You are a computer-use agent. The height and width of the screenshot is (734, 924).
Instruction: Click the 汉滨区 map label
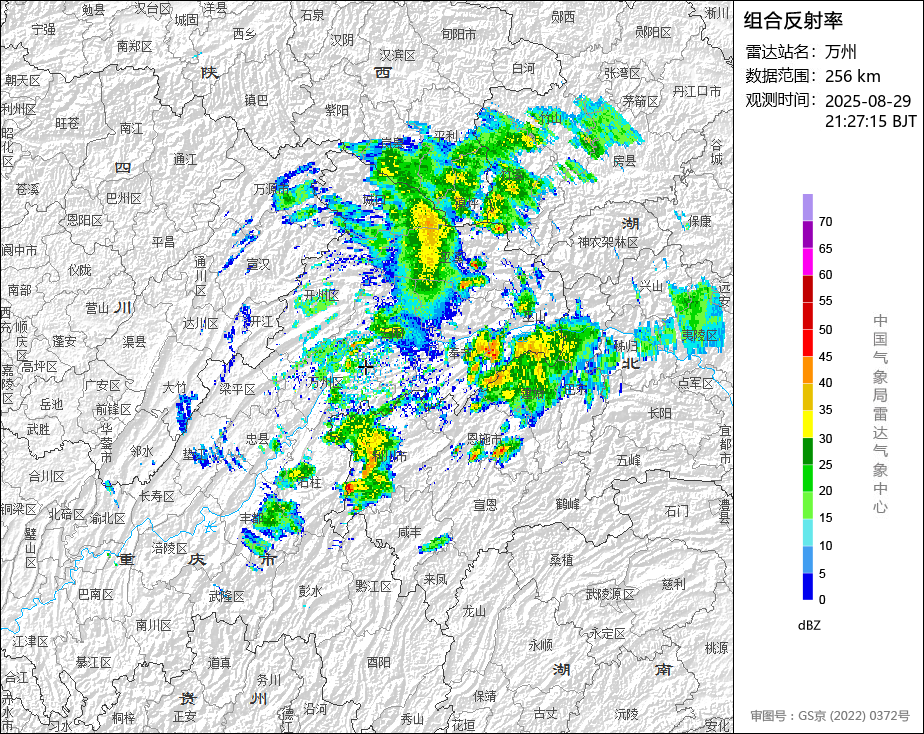397,55
